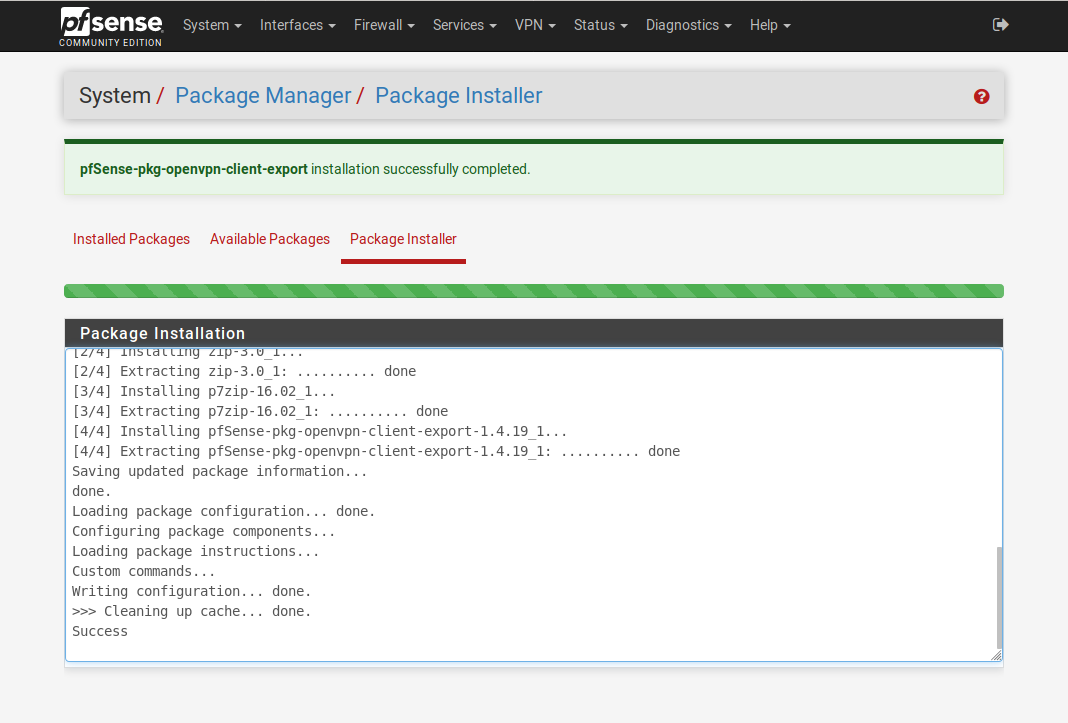This screenshot has height=723, width=1068.
Task: Follow the Package Installer breadcrumb link
Action: click(458, 96)
